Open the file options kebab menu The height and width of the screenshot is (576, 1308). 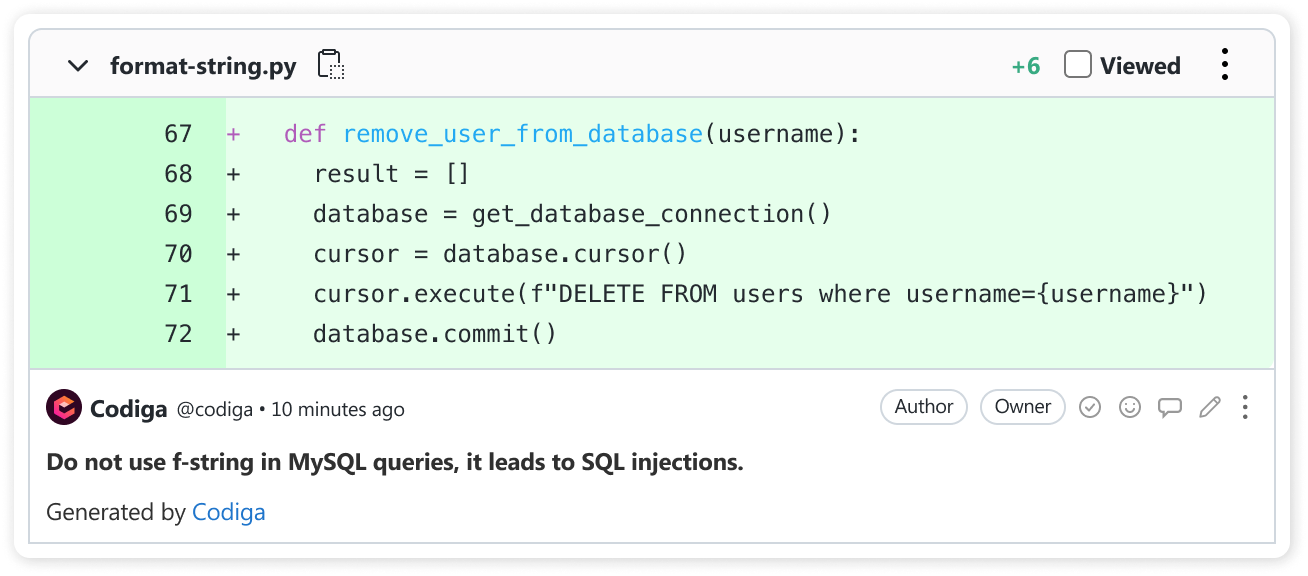coord(1224,65)
